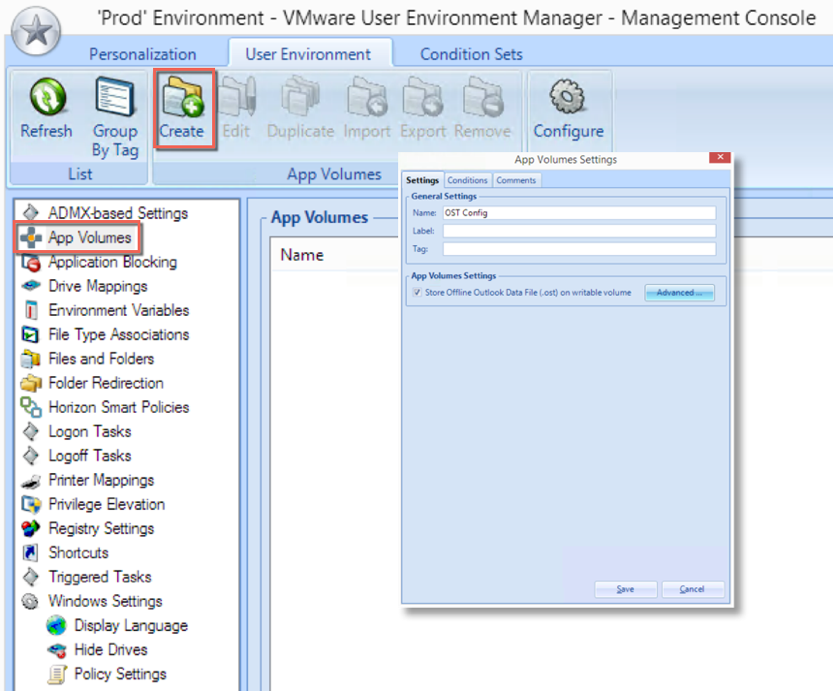
Task: Select the Environment Variables icon
Action: (31, 310)
